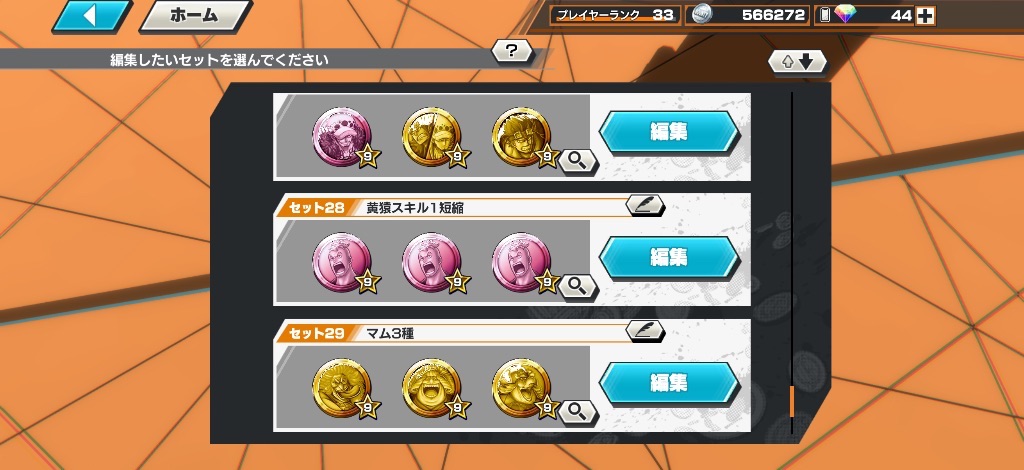Open the question mark help icon
The width and height of the screenshot is (1024, 470).
(511, 50)
